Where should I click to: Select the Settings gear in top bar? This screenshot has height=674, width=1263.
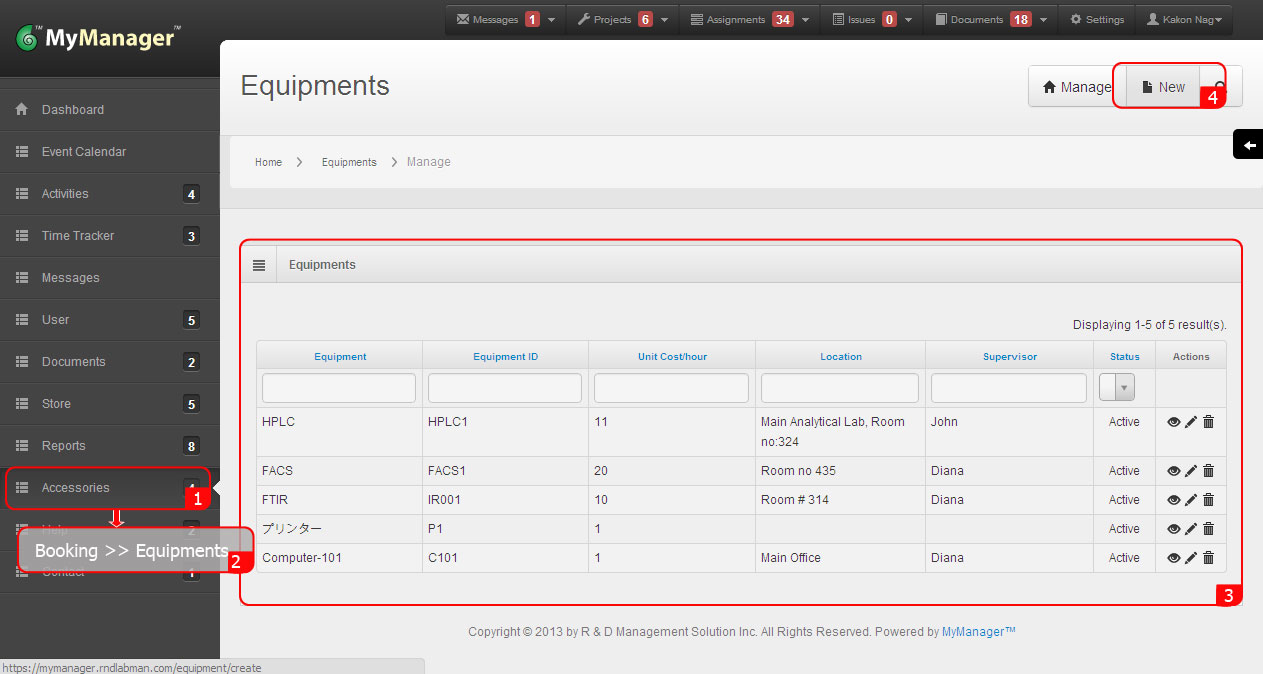[1096, 17]
